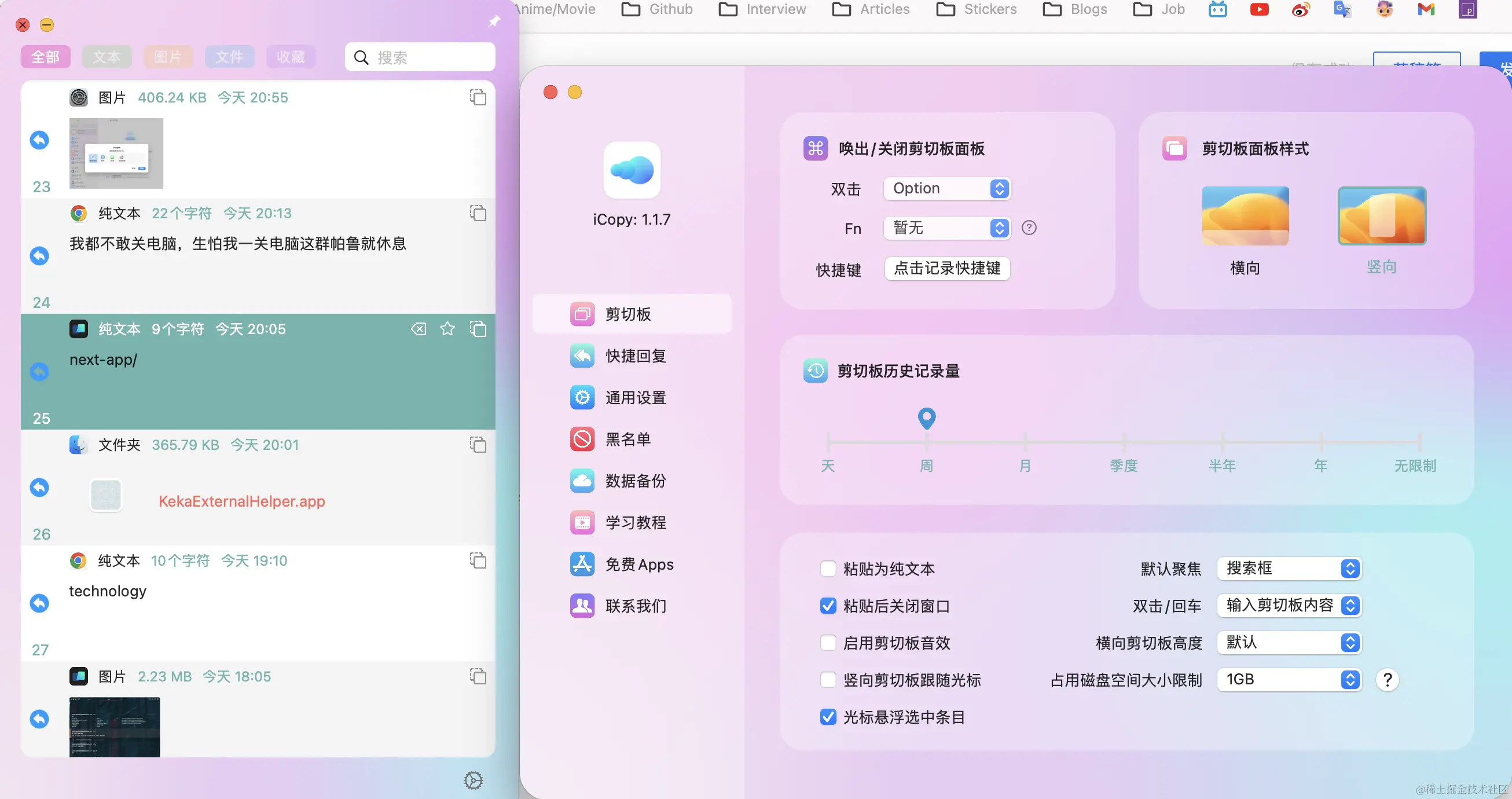Paste the 我都不敢关电脑 entry with blue arrow

[x=39, y=256]
